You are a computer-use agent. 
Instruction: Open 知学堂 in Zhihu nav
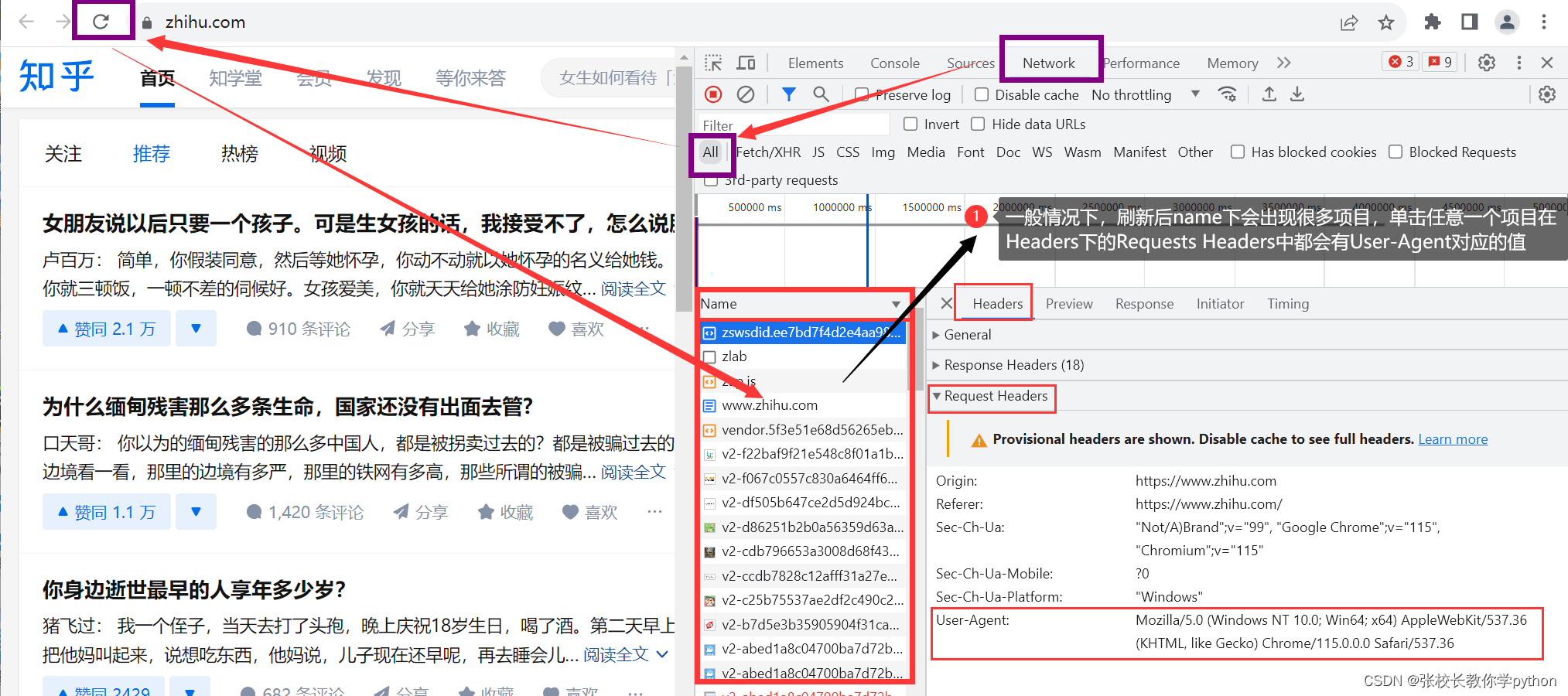[x=236, y=78]
